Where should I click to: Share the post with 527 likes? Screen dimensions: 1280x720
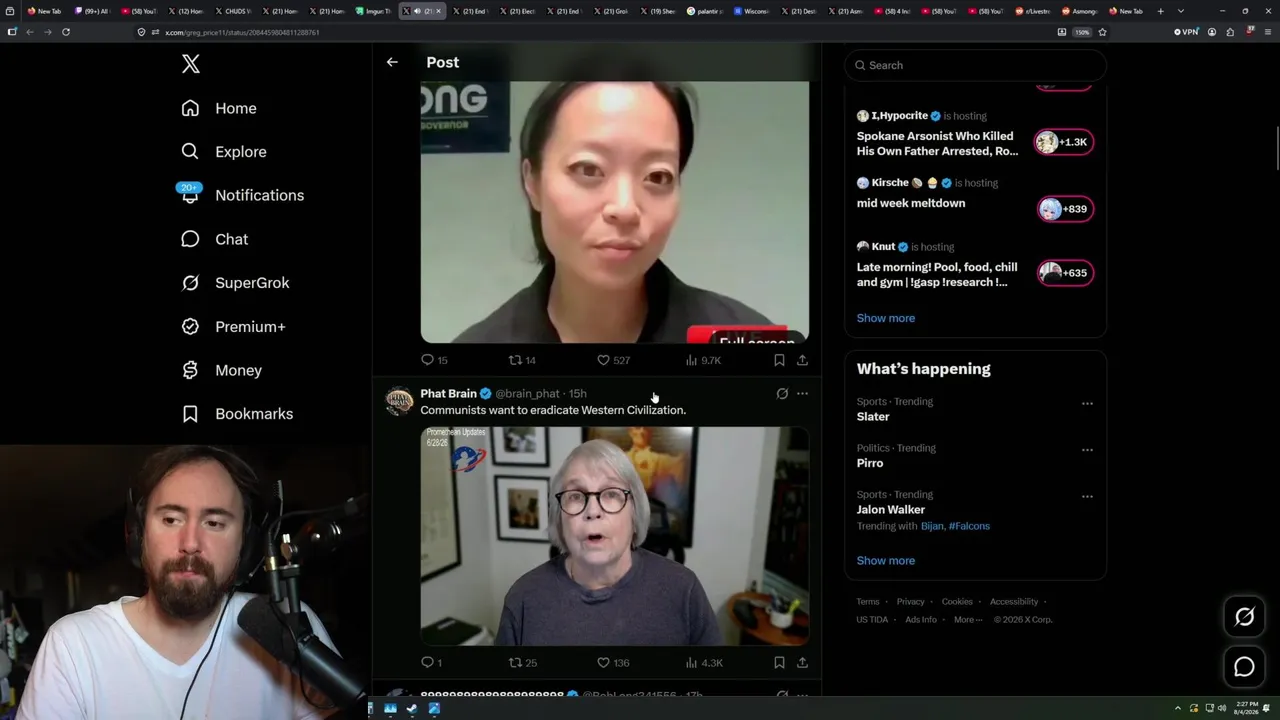802,360
